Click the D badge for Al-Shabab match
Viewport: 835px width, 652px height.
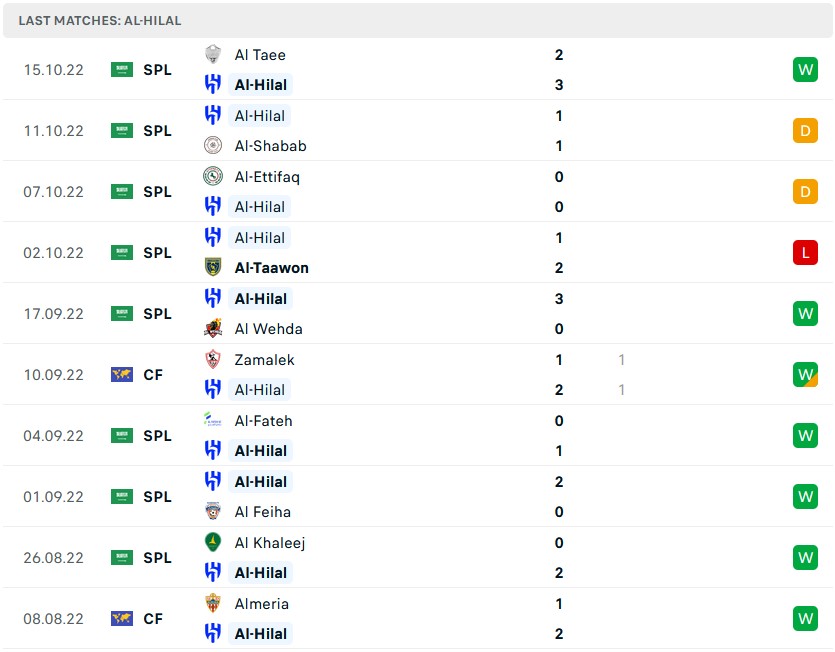(x=805, y=131)
